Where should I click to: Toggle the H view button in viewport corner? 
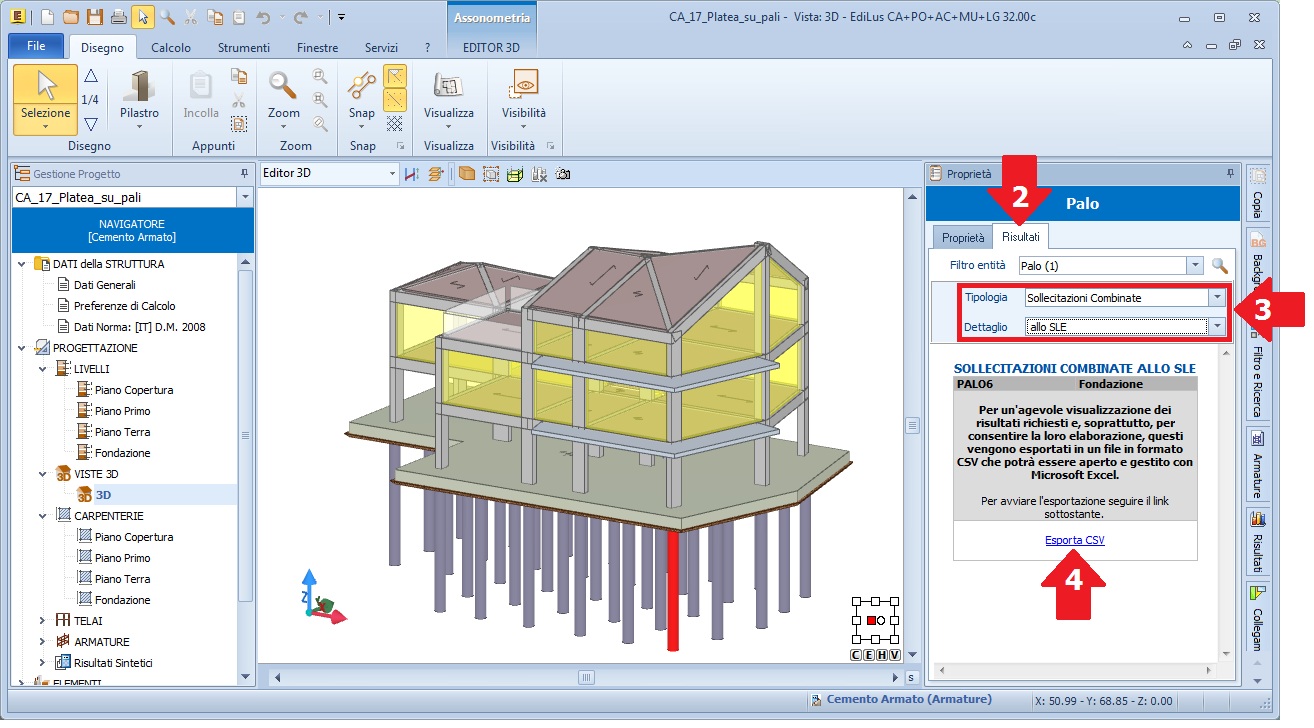tap(882, 655)
